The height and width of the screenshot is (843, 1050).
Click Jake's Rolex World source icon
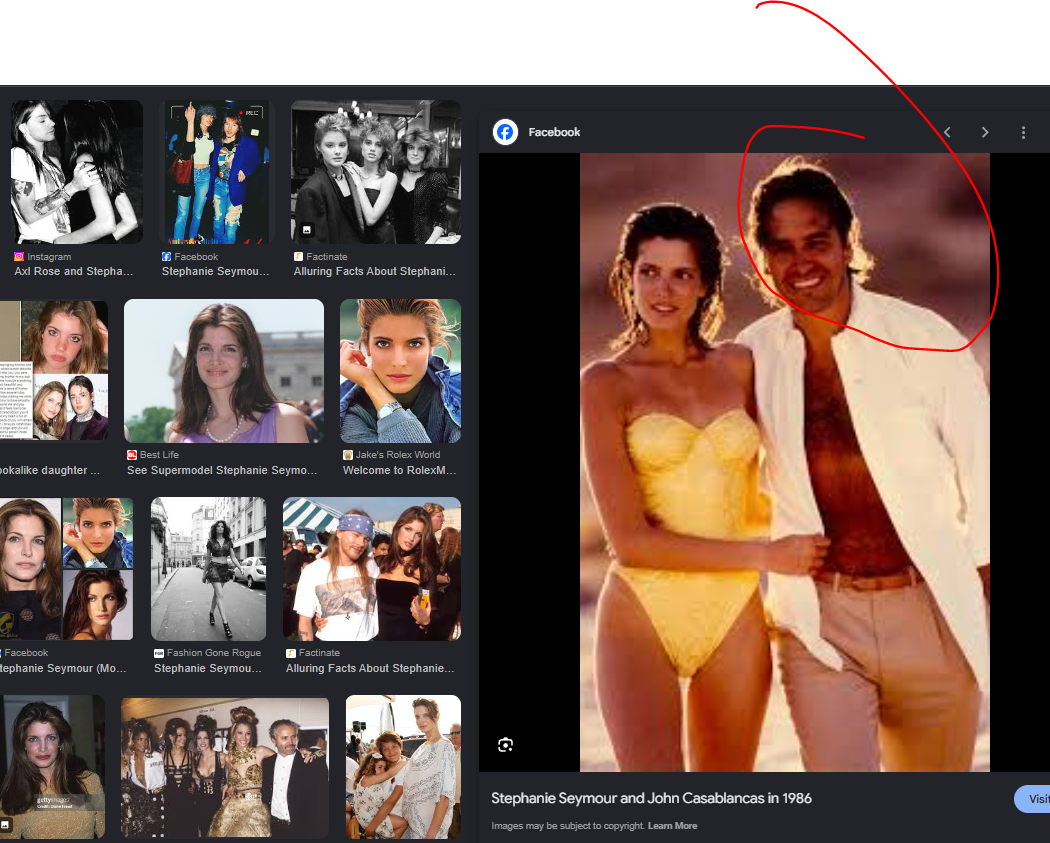(348, 455)
